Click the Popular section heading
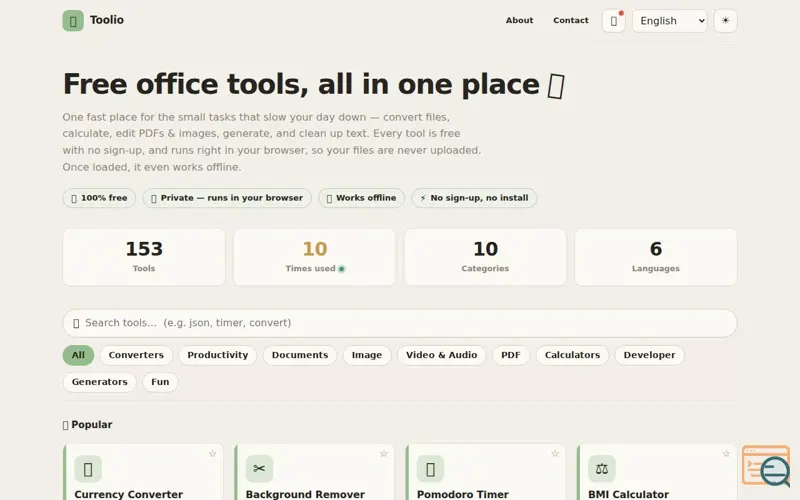 coord(87,425)
